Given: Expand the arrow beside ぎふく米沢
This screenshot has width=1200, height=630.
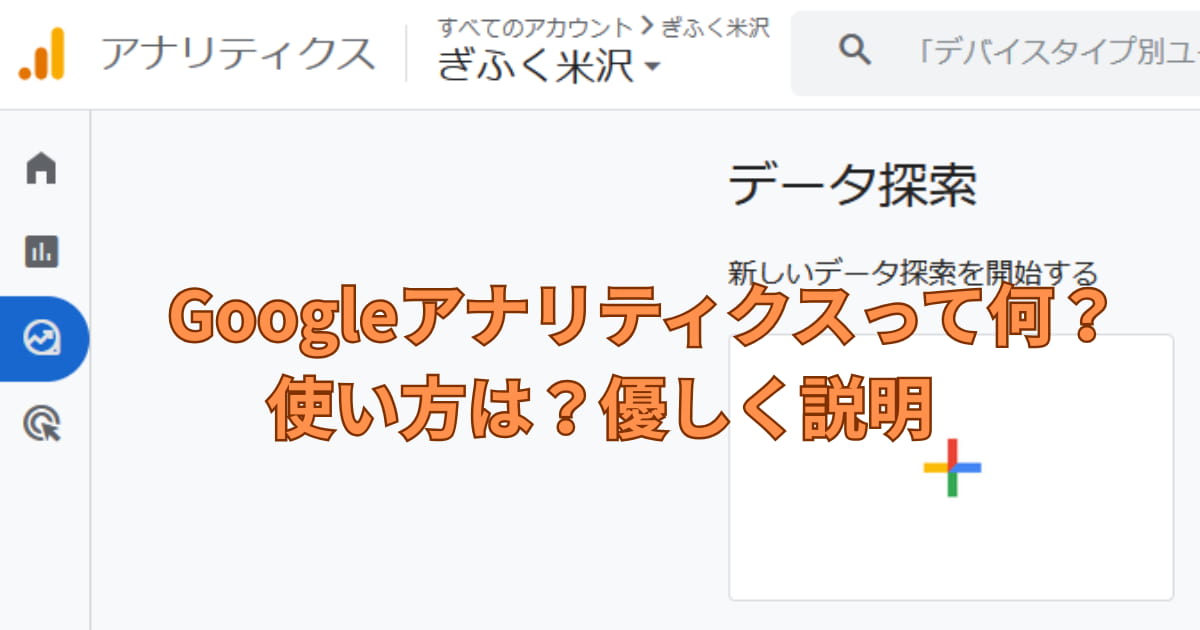Looking at the screenshot, I should [x=652, y=68].
